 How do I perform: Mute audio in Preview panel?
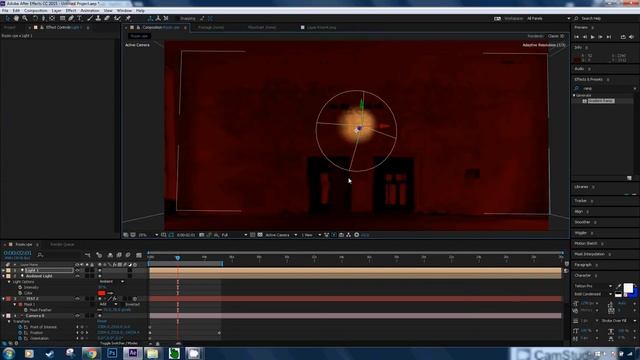pyautogui.click(x=631, y=37)
